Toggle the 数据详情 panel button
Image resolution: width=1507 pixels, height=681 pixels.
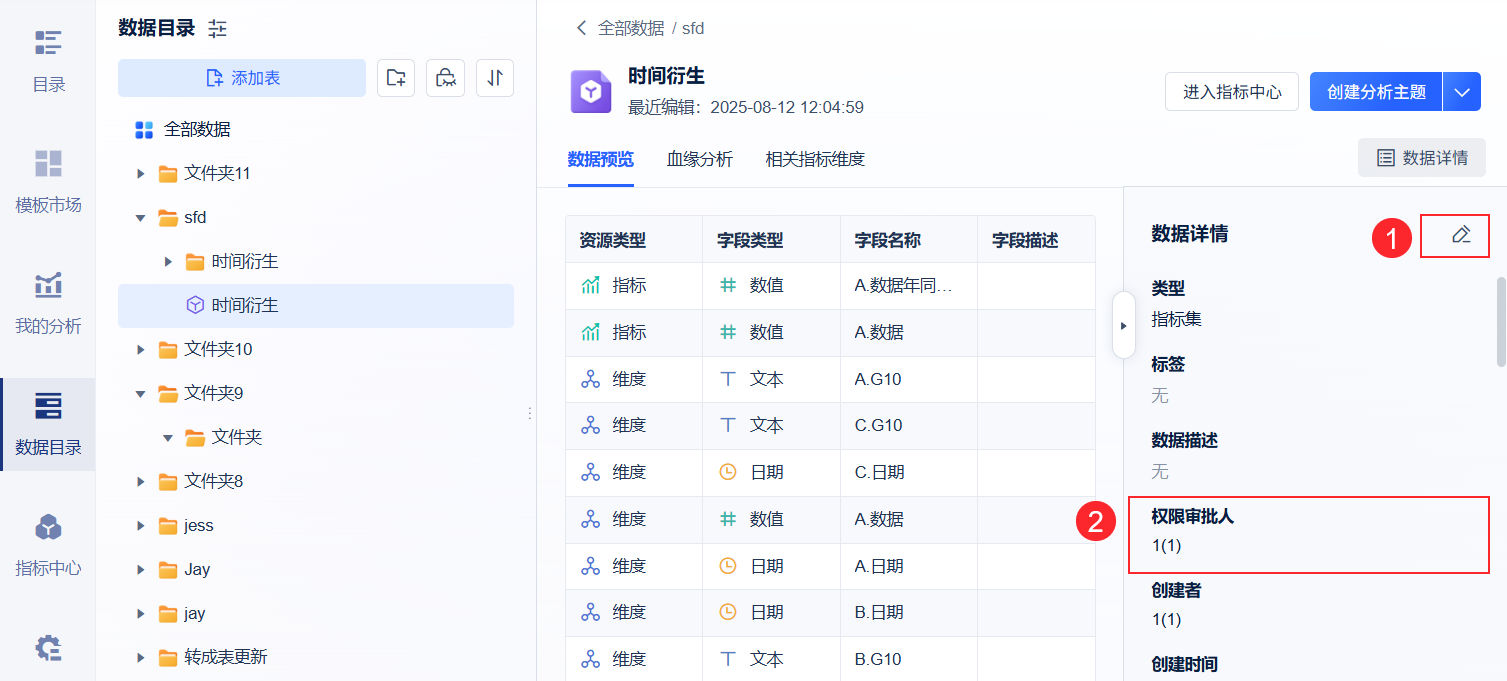pyautogui.click(x=1421, y=157)
